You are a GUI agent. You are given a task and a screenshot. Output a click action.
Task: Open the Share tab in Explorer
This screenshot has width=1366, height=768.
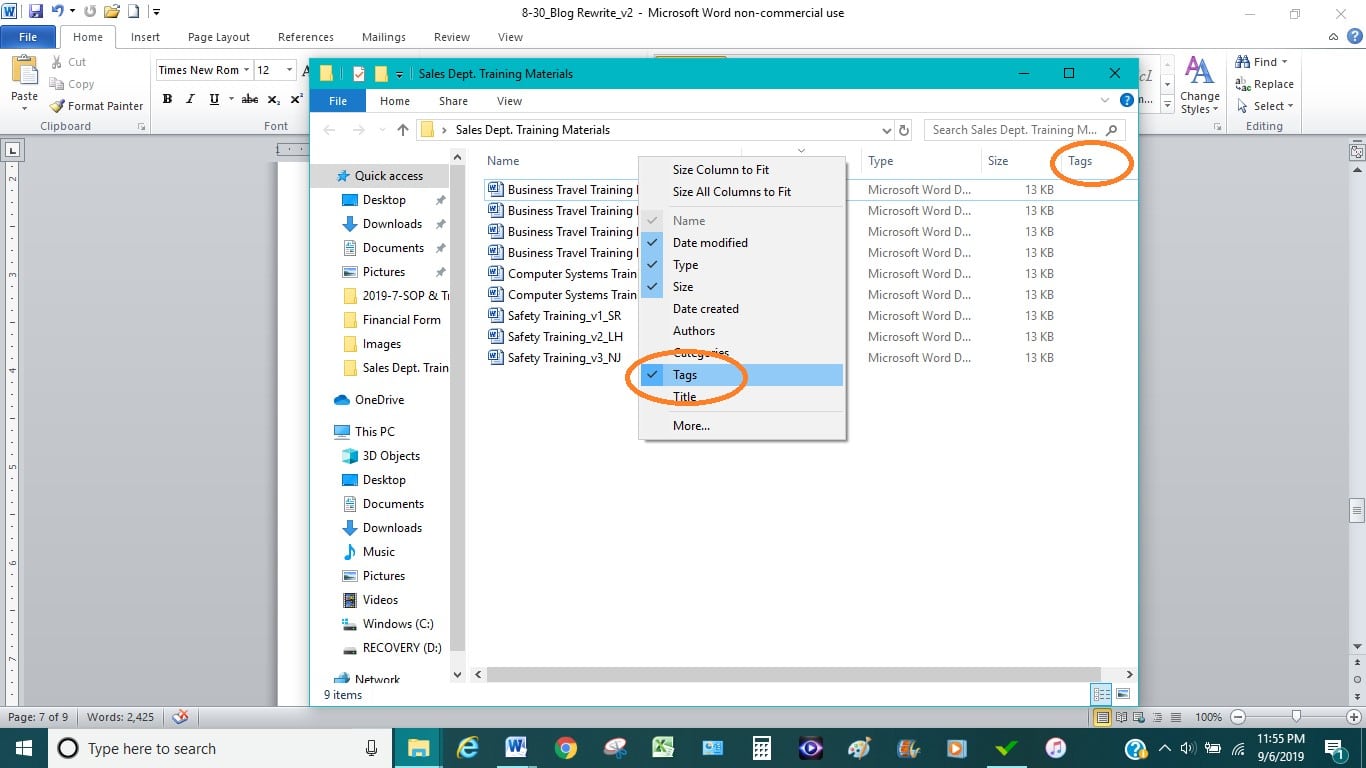(453, 101)
